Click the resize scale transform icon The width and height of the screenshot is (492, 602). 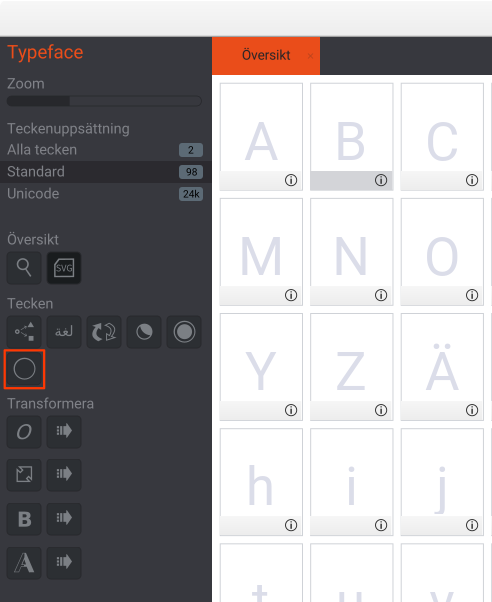tap(24, 475)
